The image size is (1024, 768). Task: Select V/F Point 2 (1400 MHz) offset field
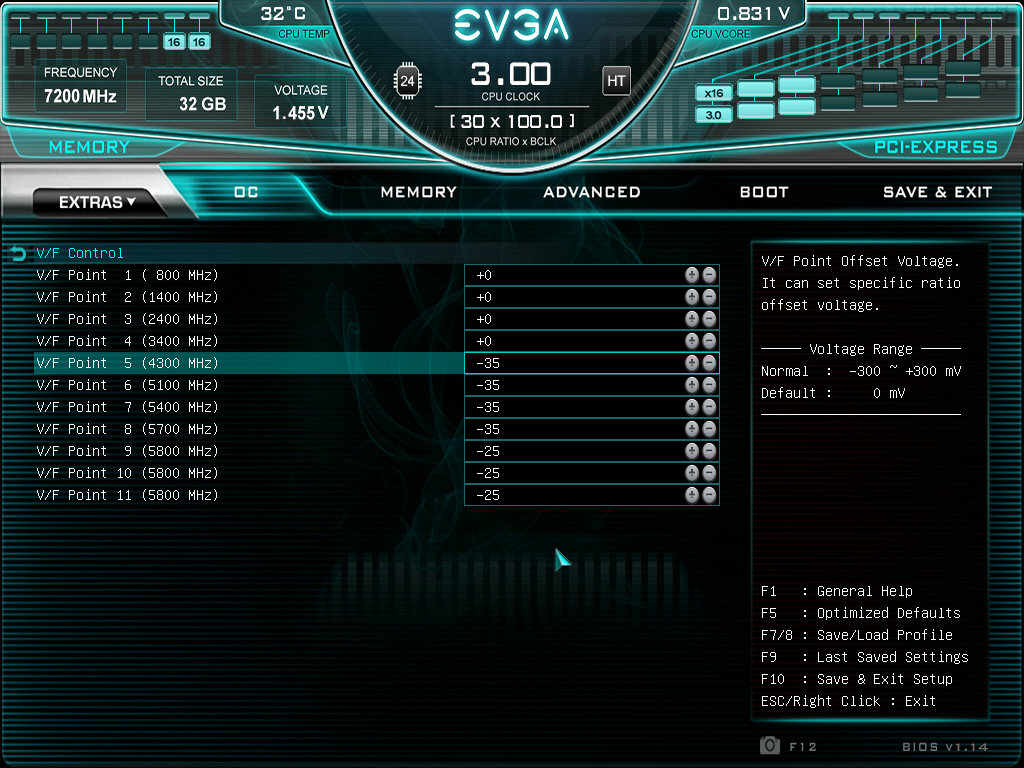pyautogui.click(x=592, y=297)
